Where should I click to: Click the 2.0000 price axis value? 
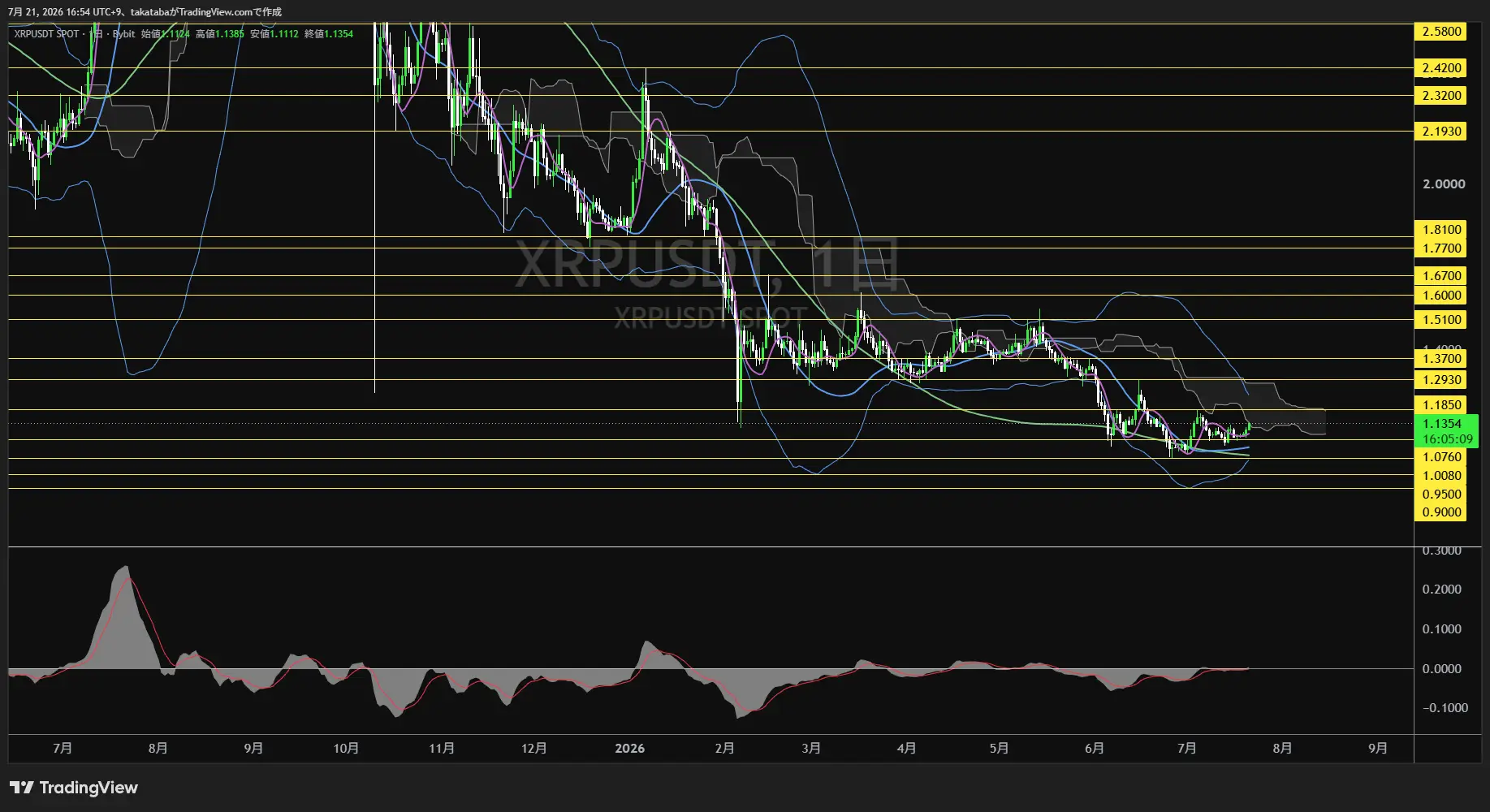pyautogui.click(x=1444, y=184)
